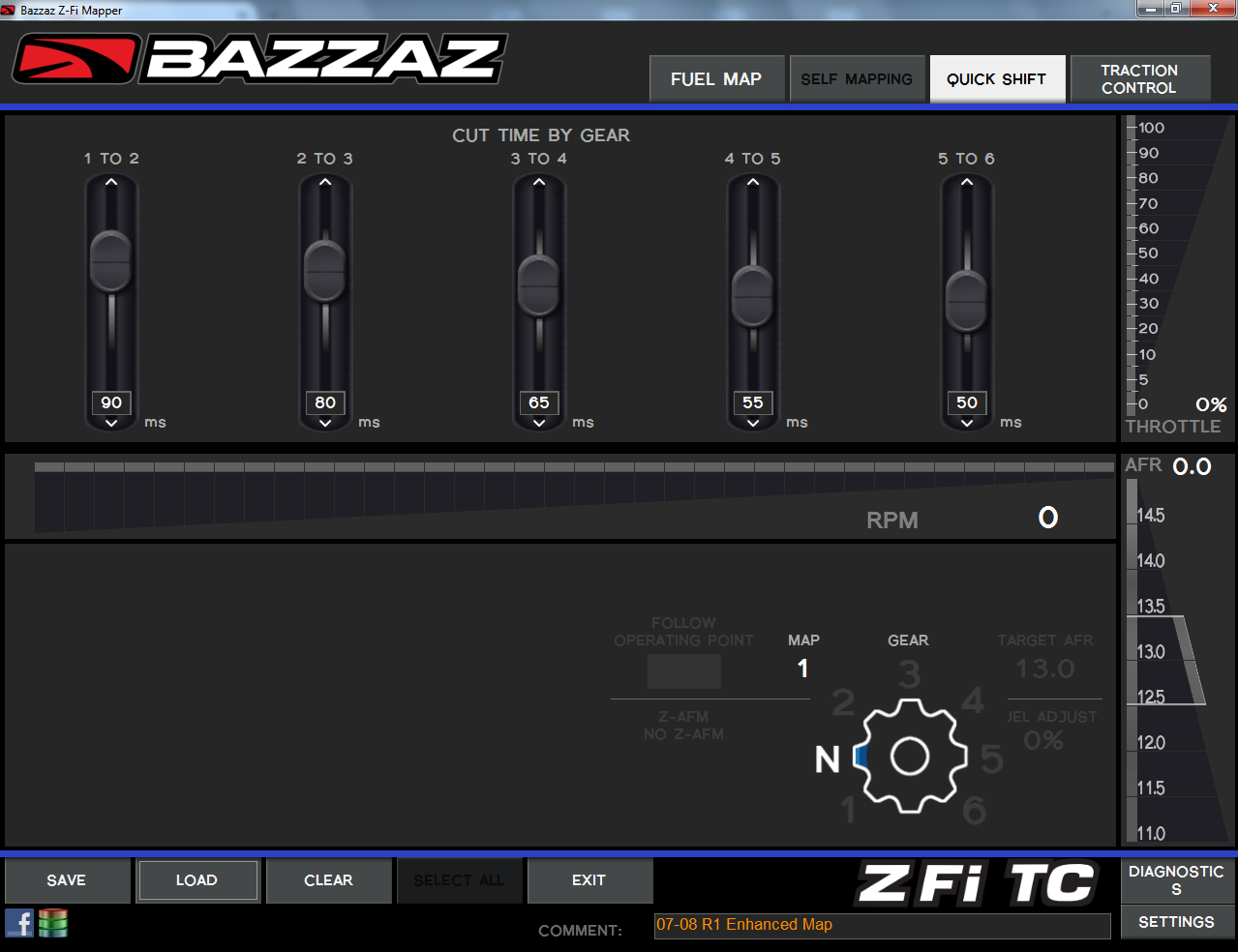This screenshot has width=1238, height=952.
Task: Click the Facebook icon
Action: click(x=19, y=923)
